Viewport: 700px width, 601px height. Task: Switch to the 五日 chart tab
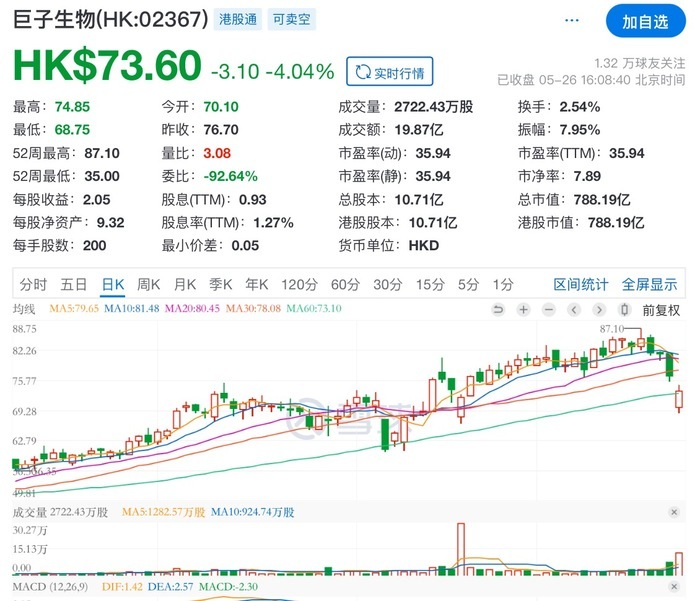[x=74, y=284]
